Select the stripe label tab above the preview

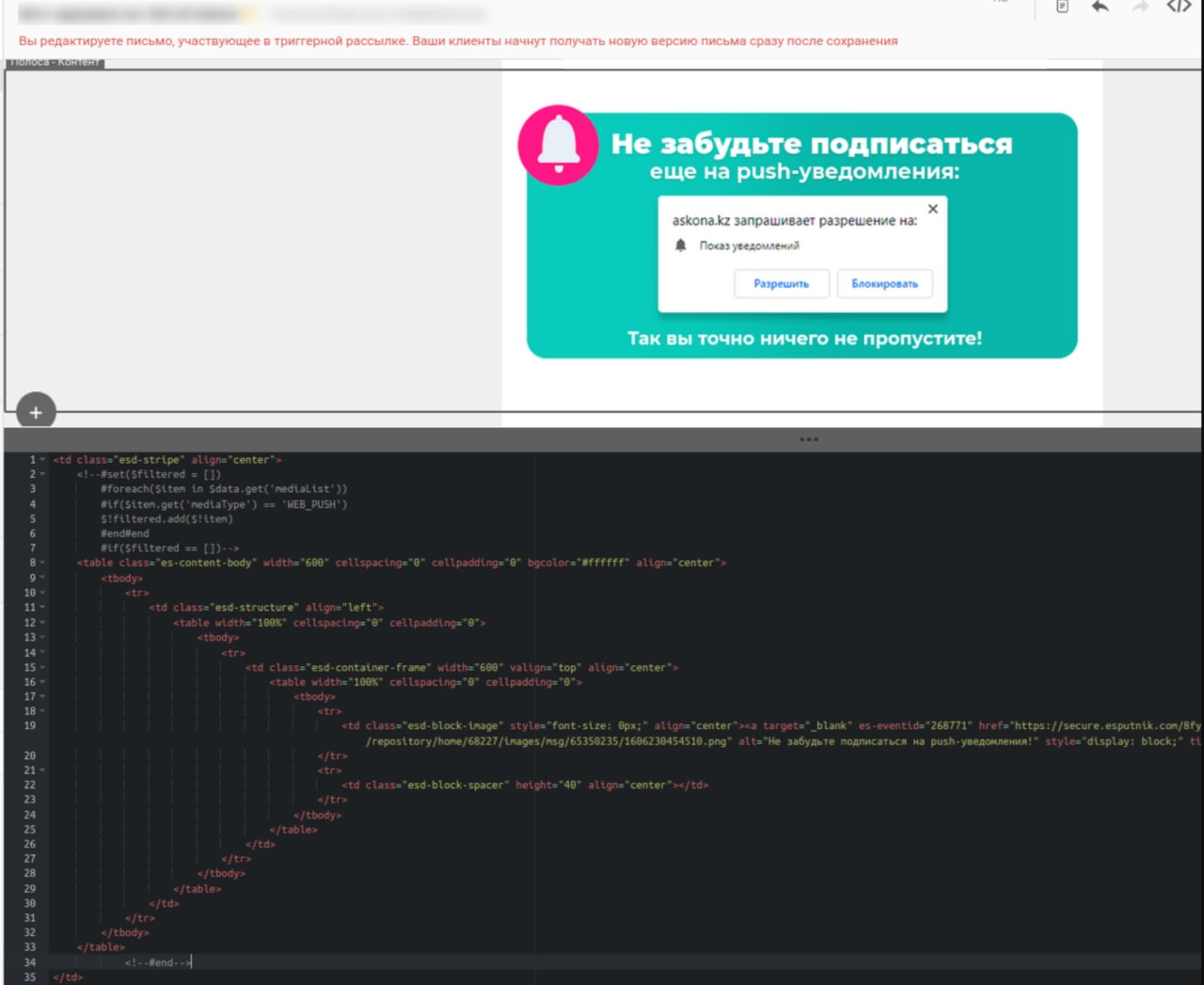[55, 62]
